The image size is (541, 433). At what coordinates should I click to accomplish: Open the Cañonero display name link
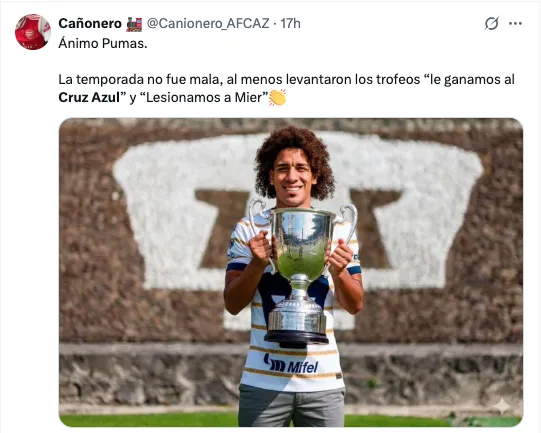(x=90, y=23)
